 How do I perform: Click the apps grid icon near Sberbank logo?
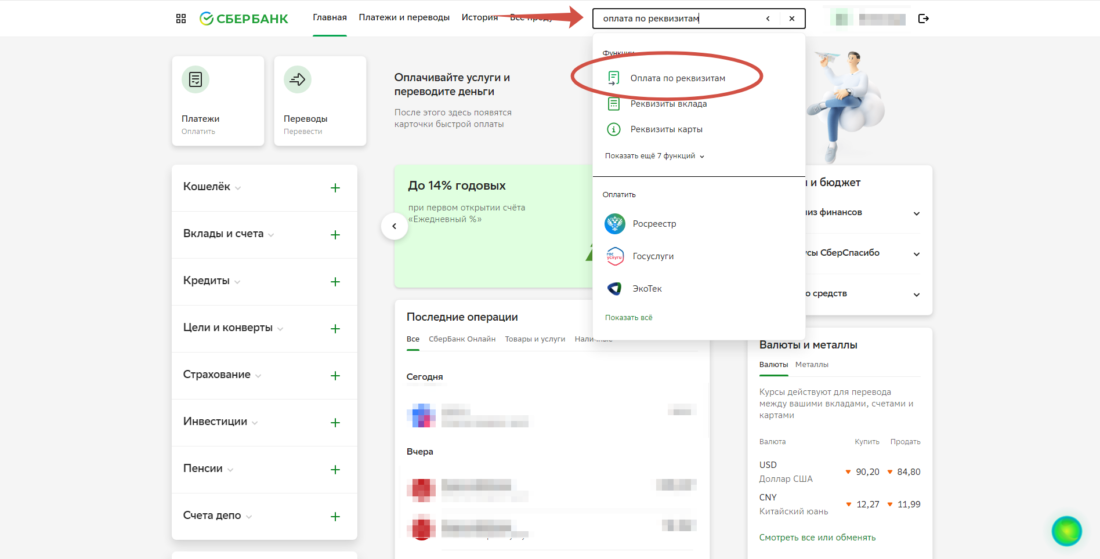pos(181,18)
